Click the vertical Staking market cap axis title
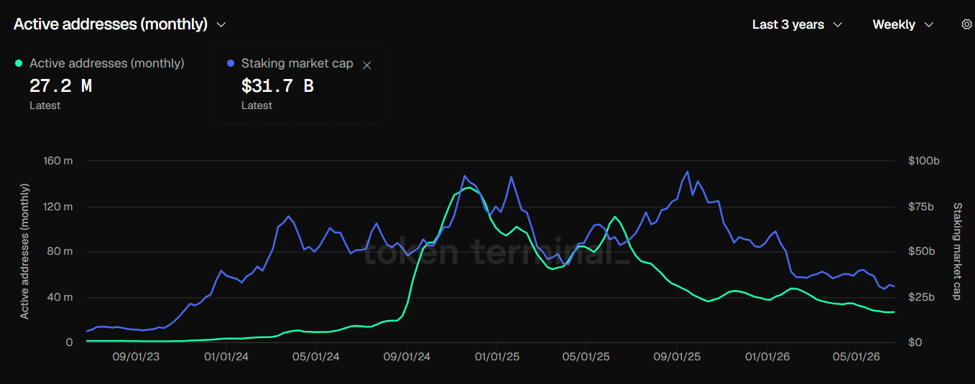This screenshot has height=384, width=975. pyautogui.click(x=957, y=251)
